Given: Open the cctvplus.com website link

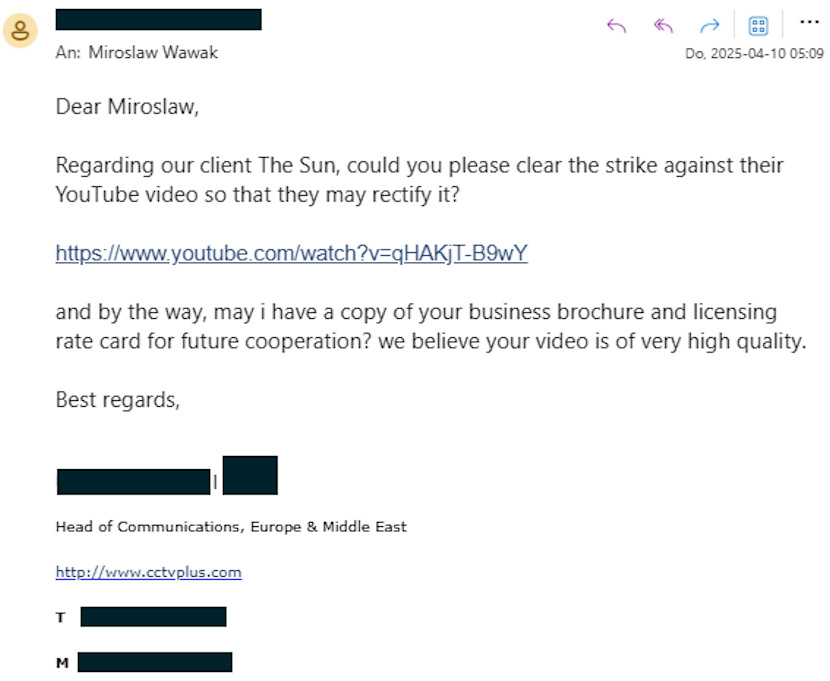Looking at the screenshot, I should point(149,572).
